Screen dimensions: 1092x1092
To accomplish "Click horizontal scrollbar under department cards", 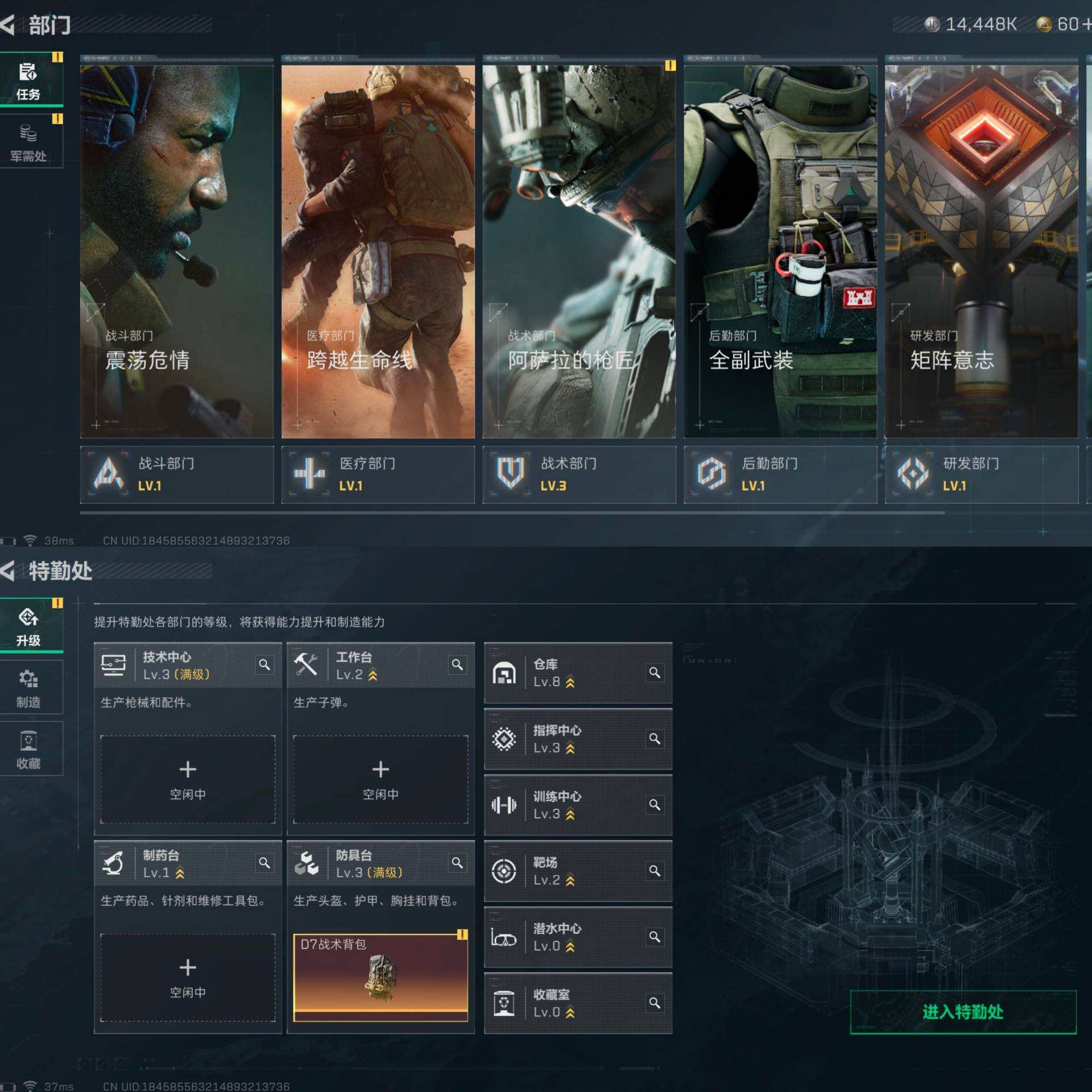I will point(512,512).
